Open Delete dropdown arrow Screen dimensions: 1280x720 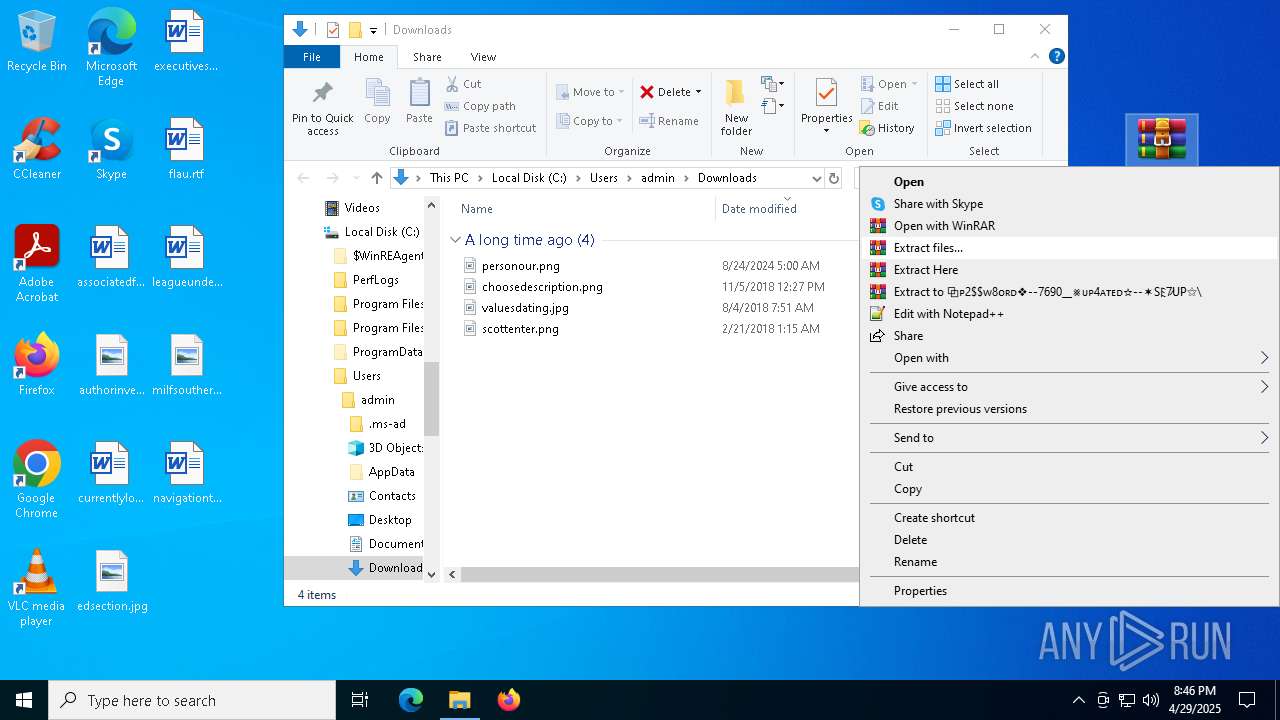(698, 92)
